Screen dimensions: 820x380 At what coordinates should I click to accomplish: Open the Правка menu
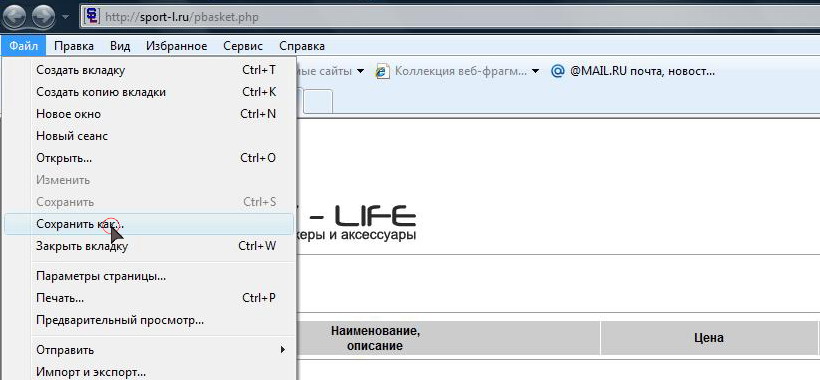click(x=74, y=46)
